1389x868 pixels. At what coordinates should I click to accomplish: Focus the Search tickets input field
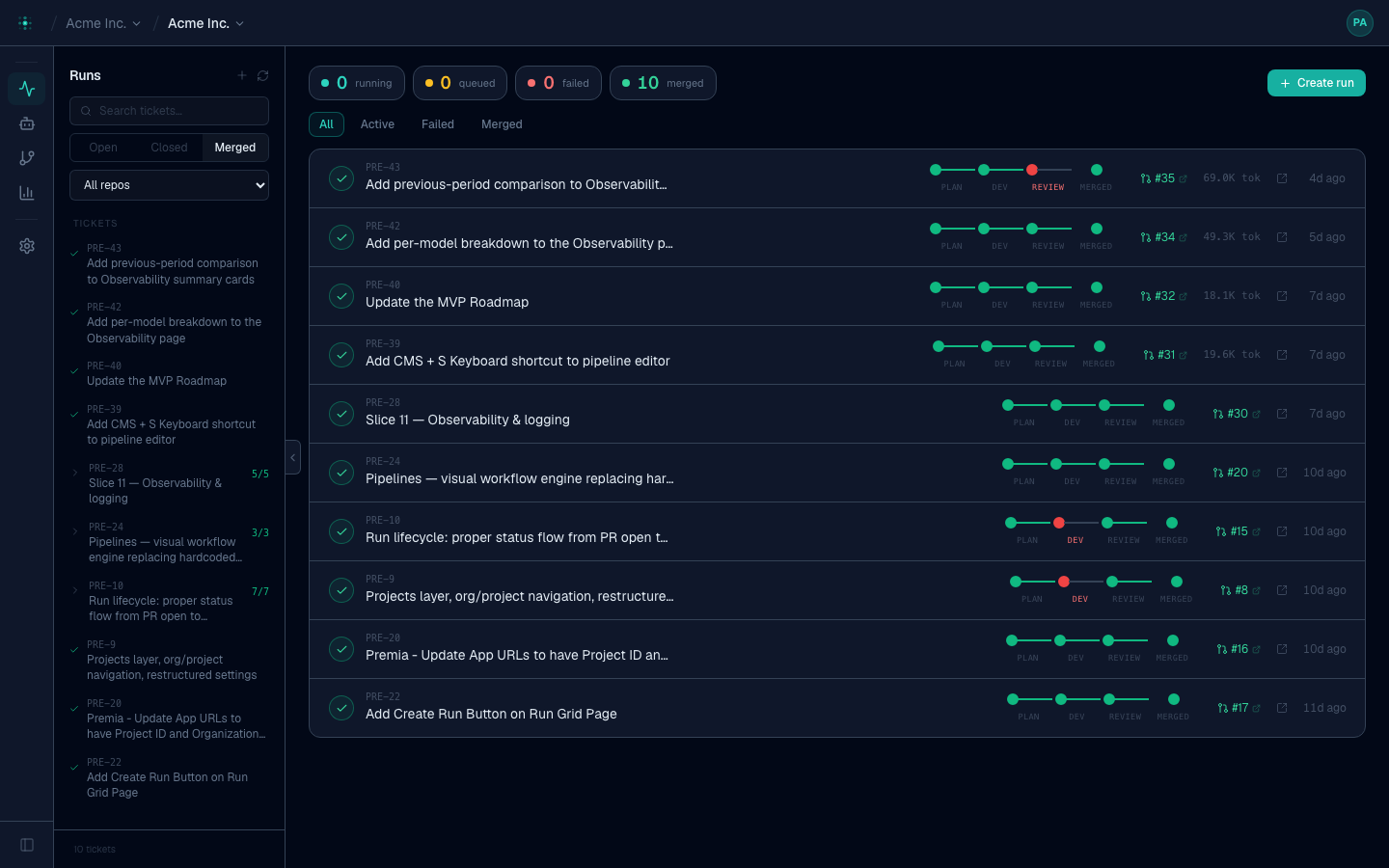169,111
